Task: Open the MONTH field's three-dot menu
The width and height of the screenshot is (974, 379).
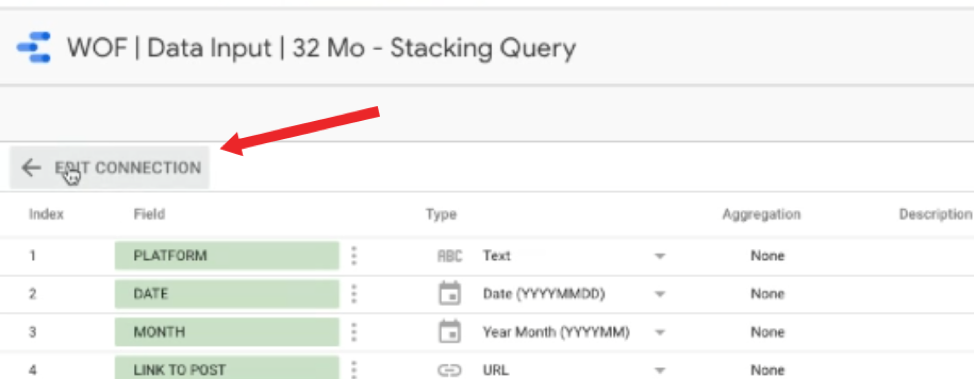Action: (354, 332)
